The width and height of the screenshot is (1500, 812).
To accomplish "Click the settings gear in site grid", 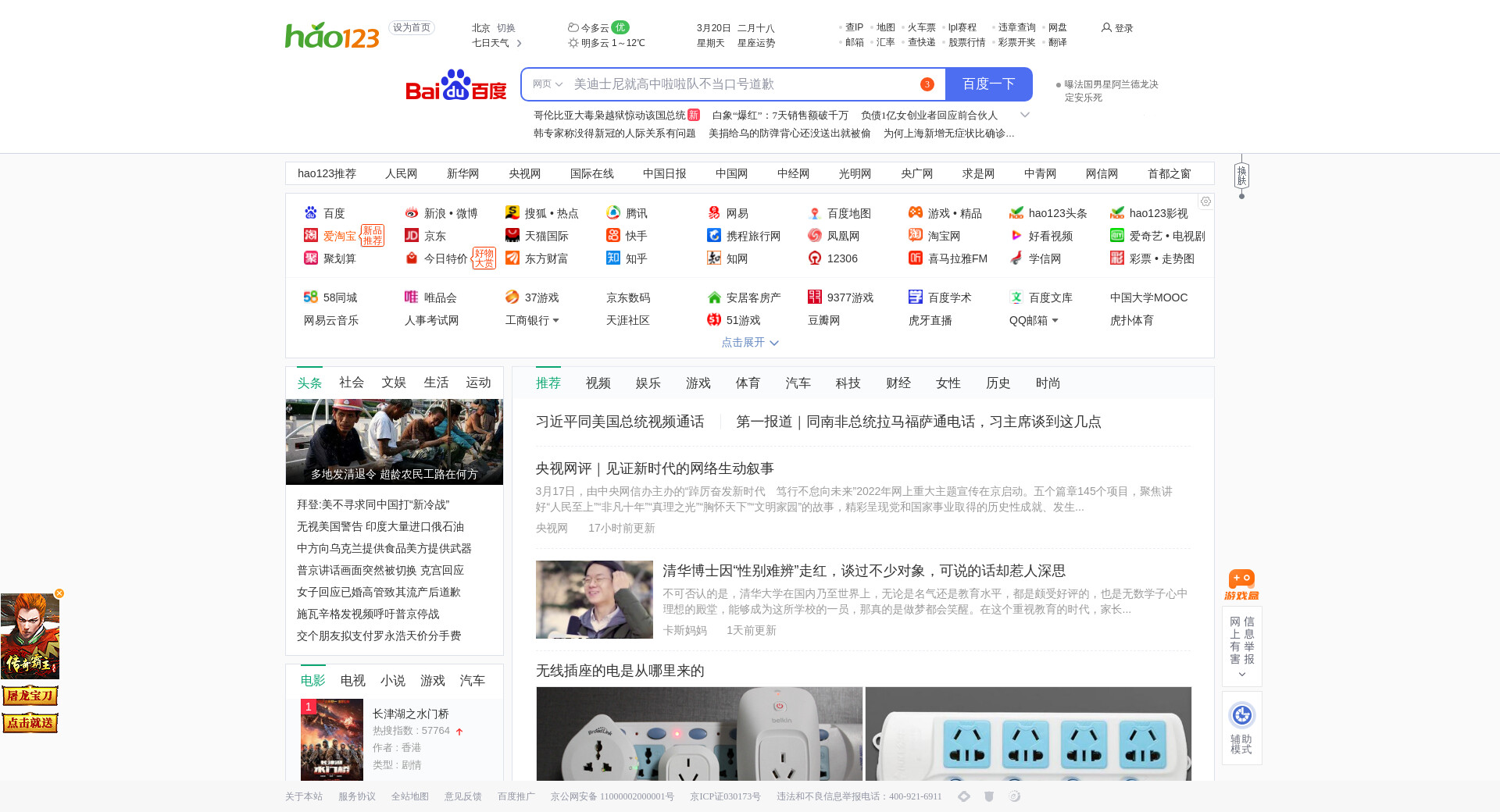I will [x=1205, y=201].
